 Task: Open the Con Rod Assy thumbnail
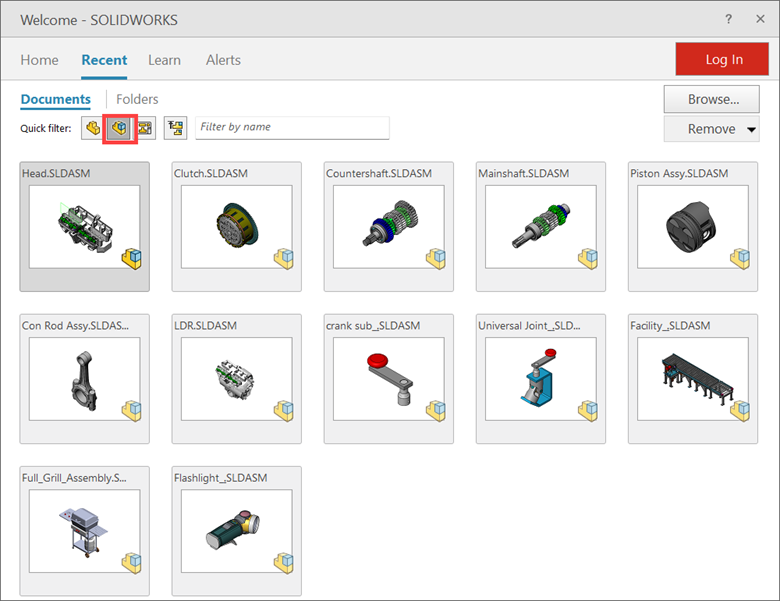[x=85, y=379]
